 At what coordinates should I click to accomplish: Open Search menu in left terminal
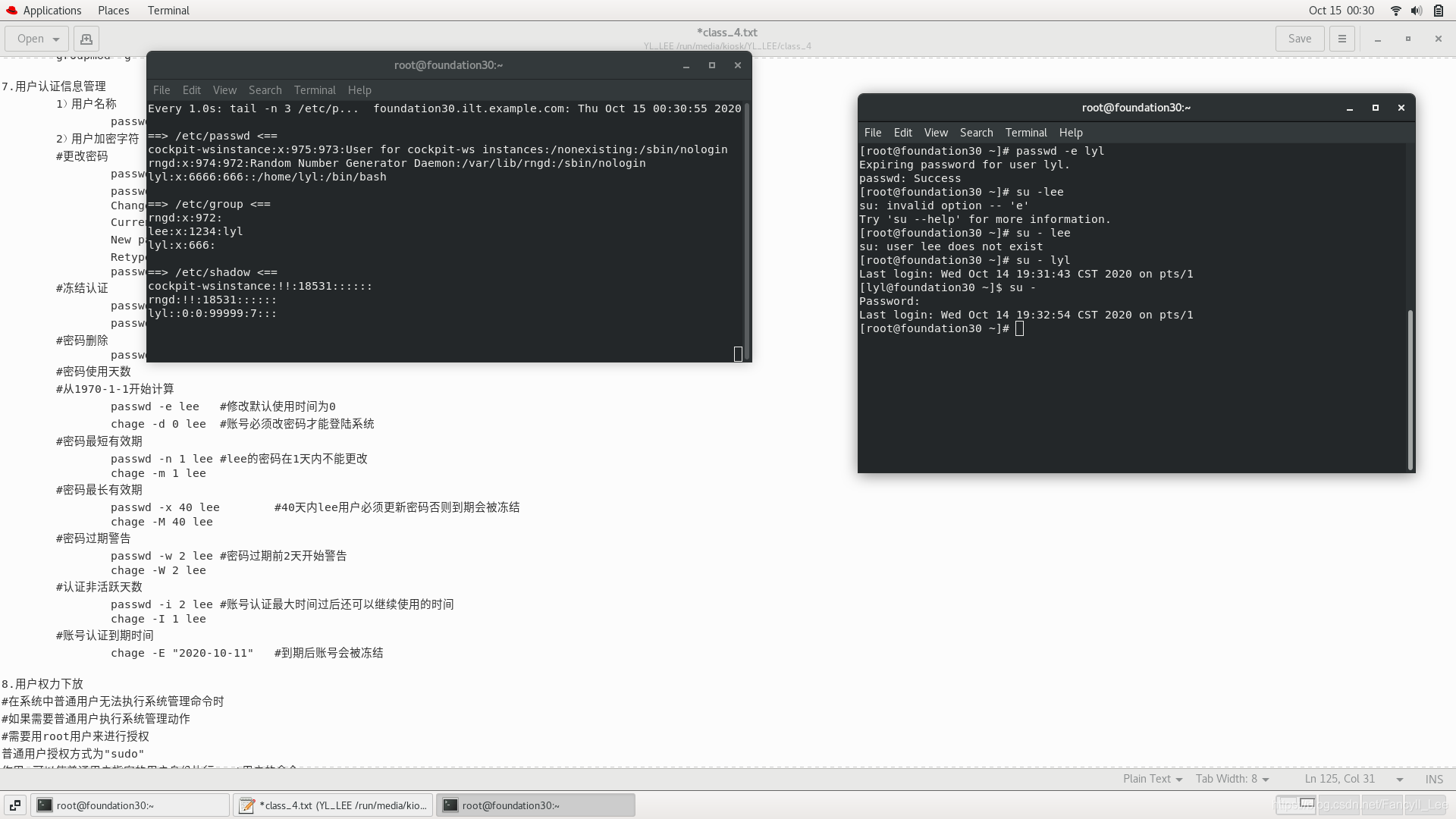265,89
